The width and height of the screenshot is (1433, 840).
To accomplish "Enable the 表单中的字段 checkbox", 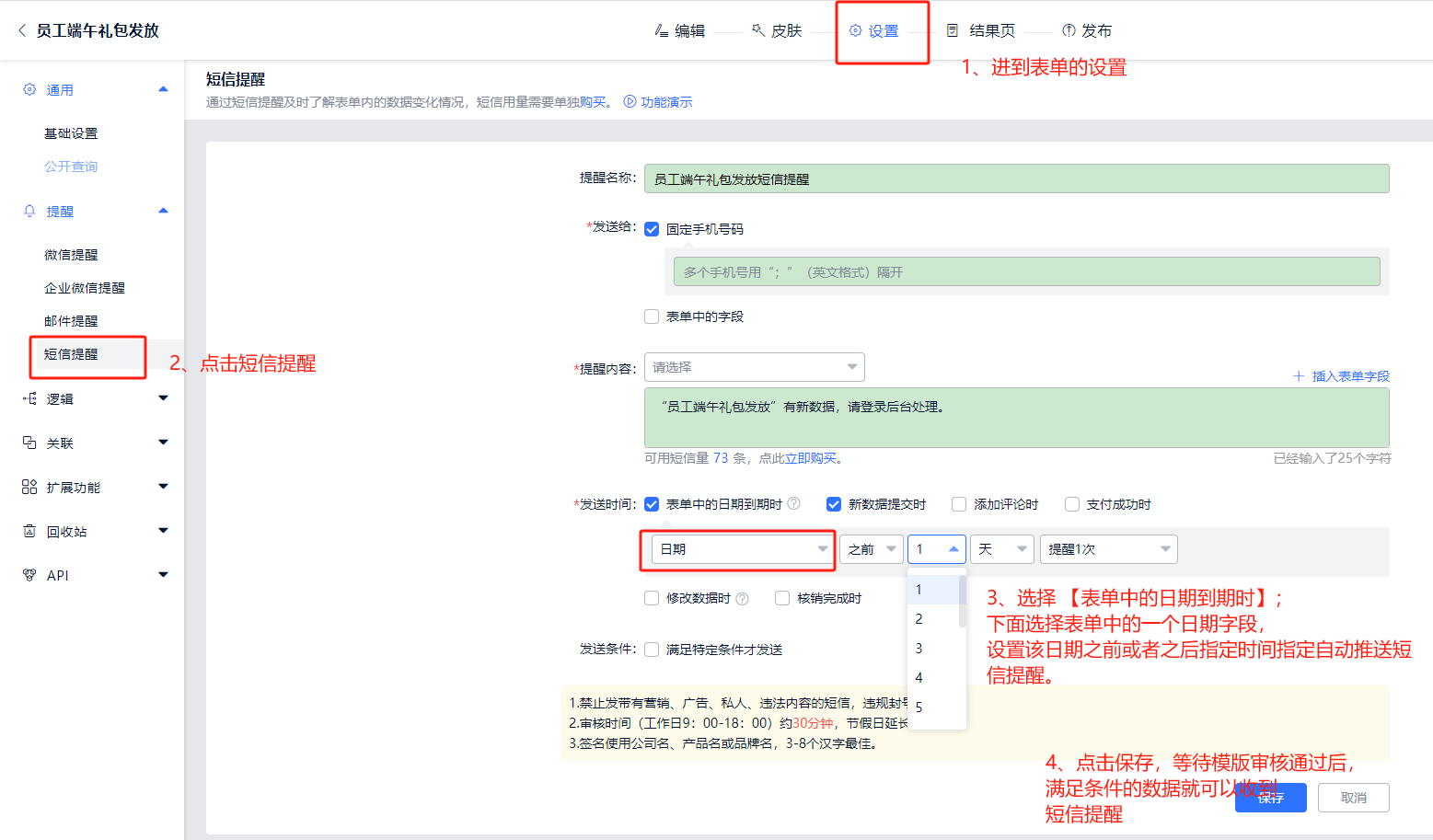I will click(x=652, y=316).
